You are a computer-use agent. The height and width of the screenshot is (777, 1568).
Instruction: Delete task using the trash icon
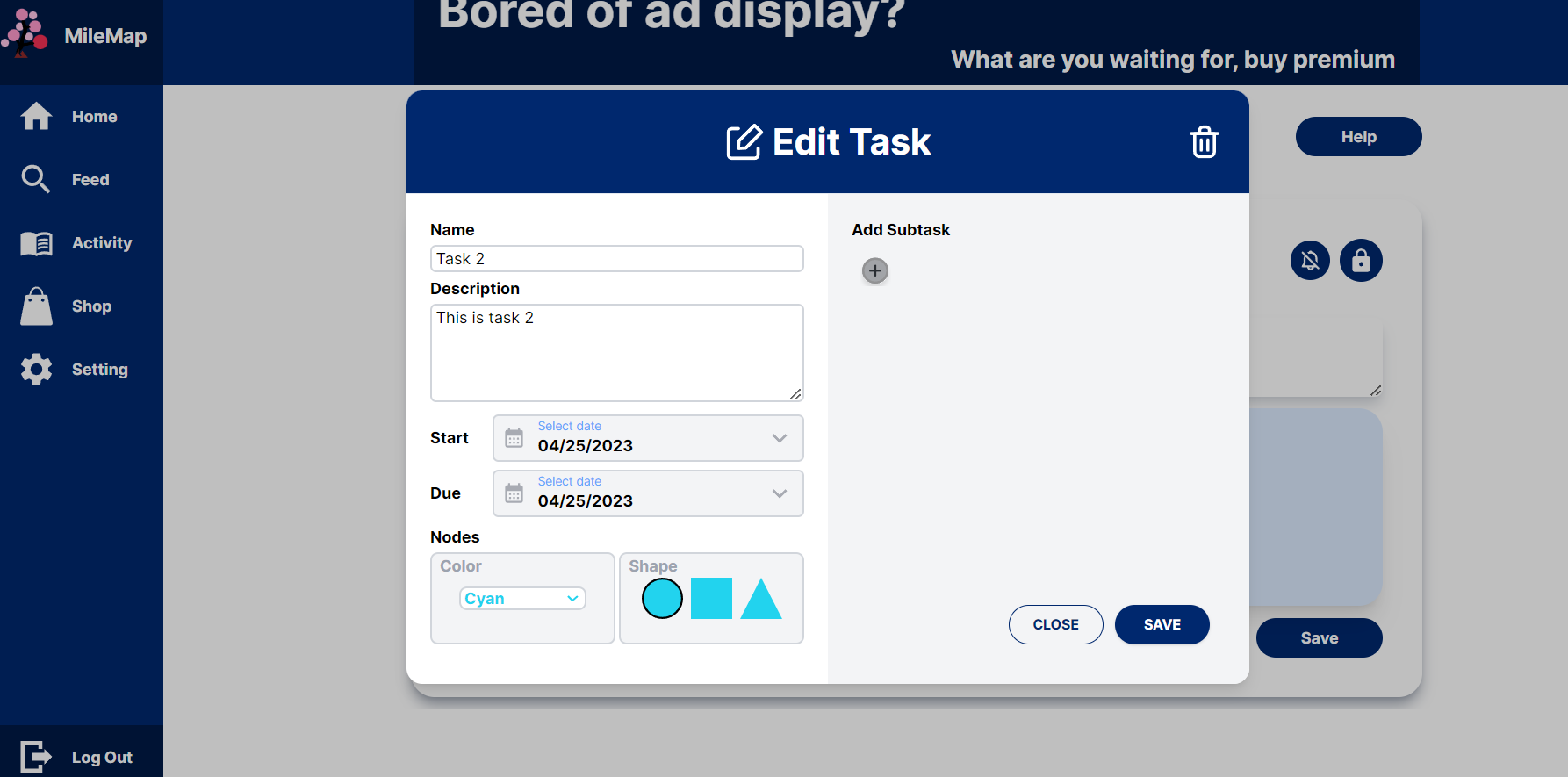(1204, 142)
